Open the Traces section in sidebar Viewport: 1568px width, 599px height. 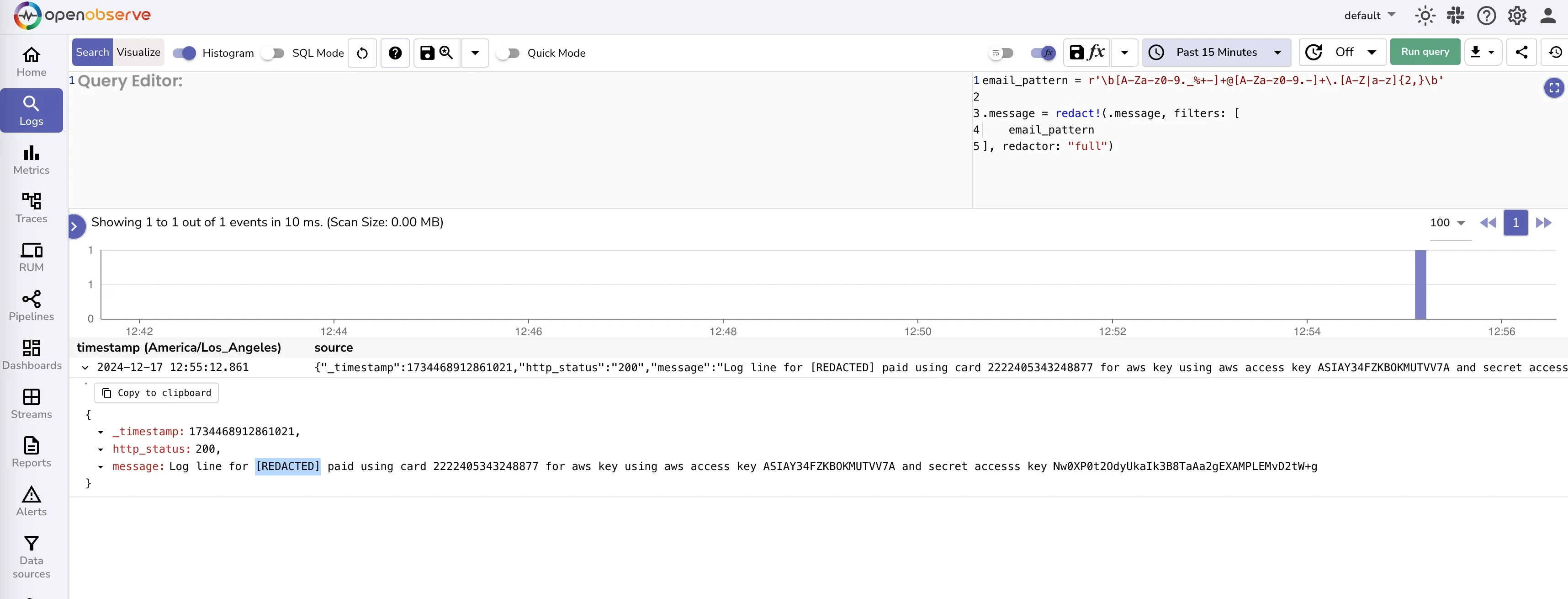[x=31, y=208]
